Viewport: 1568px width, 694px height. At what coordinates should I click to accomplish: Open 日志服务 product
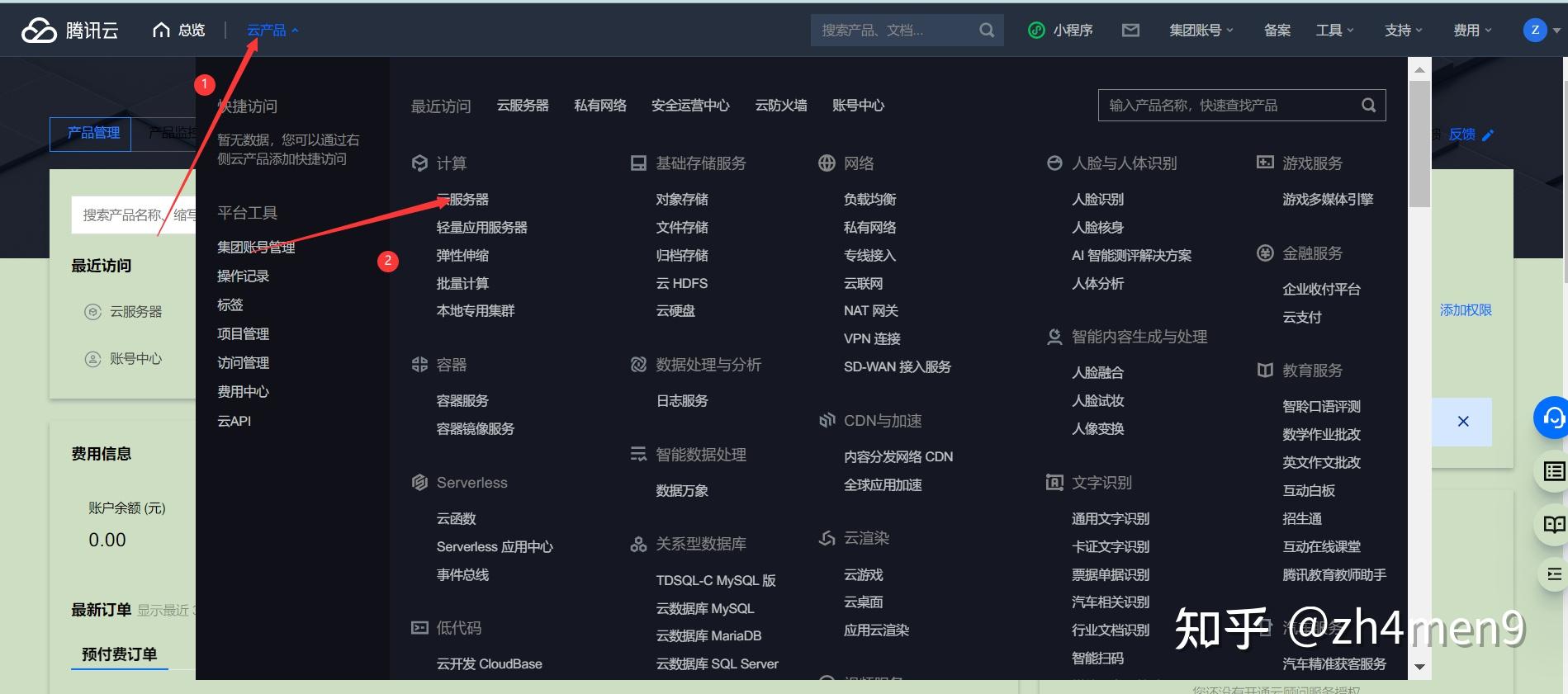pos(682,401)
